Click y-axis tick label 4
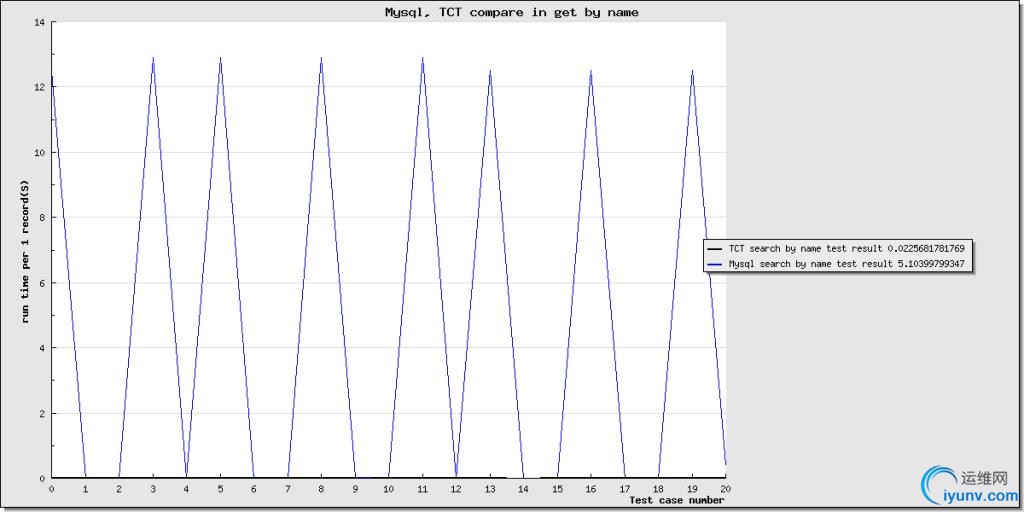The height and width of the screenshot is (512, 1024). 42,348
